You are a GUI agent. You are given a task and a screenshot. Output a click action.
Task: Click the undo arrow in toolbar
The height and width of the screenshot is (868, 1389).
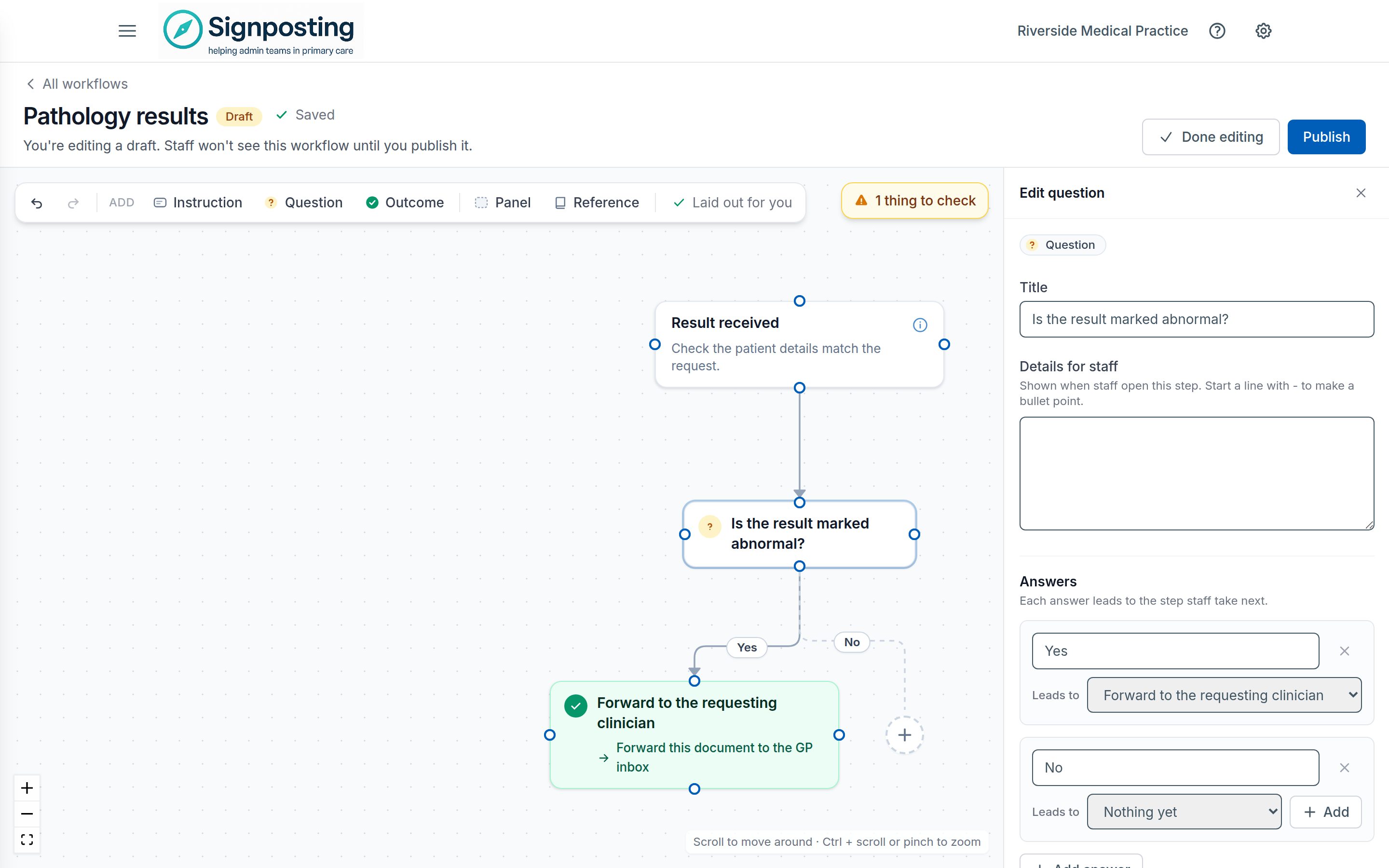37,203
